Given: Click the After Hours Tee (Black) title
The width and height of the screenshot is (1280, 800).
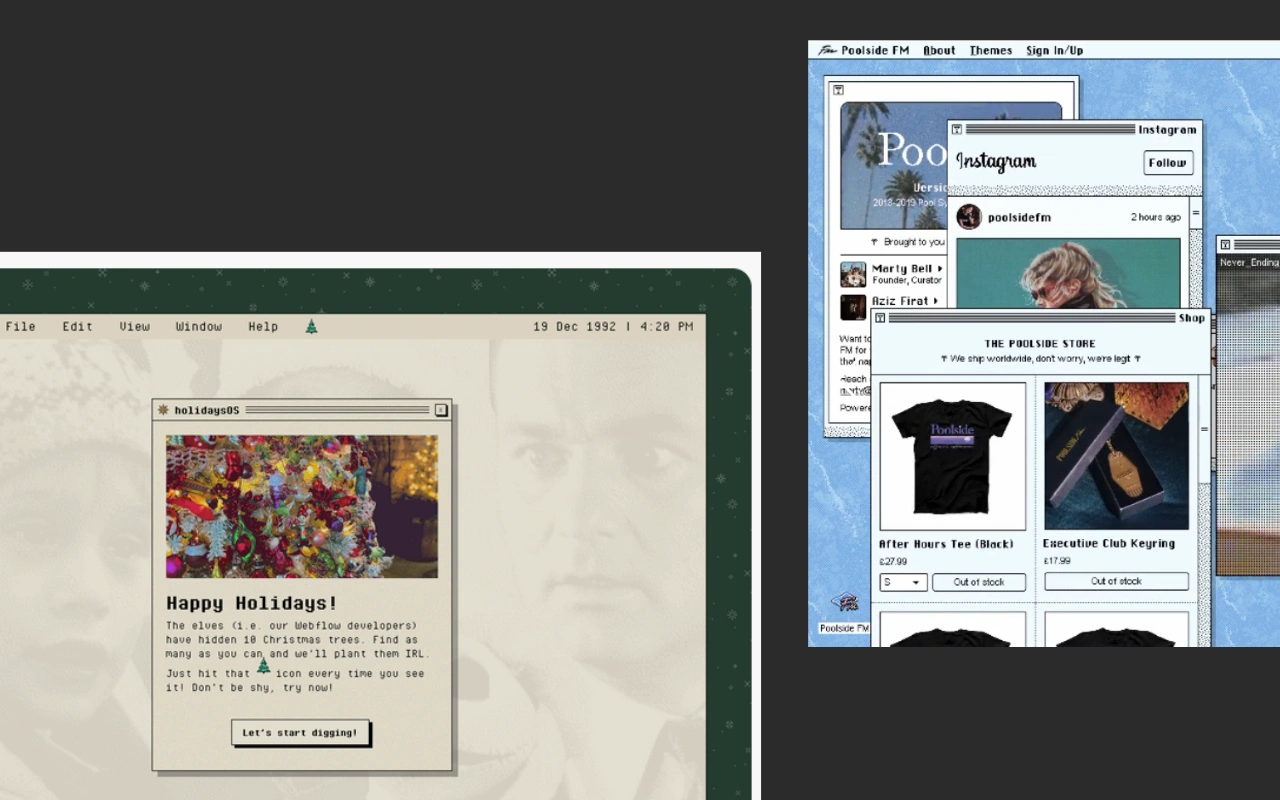Looking at the screenshot, I should 946,544.
